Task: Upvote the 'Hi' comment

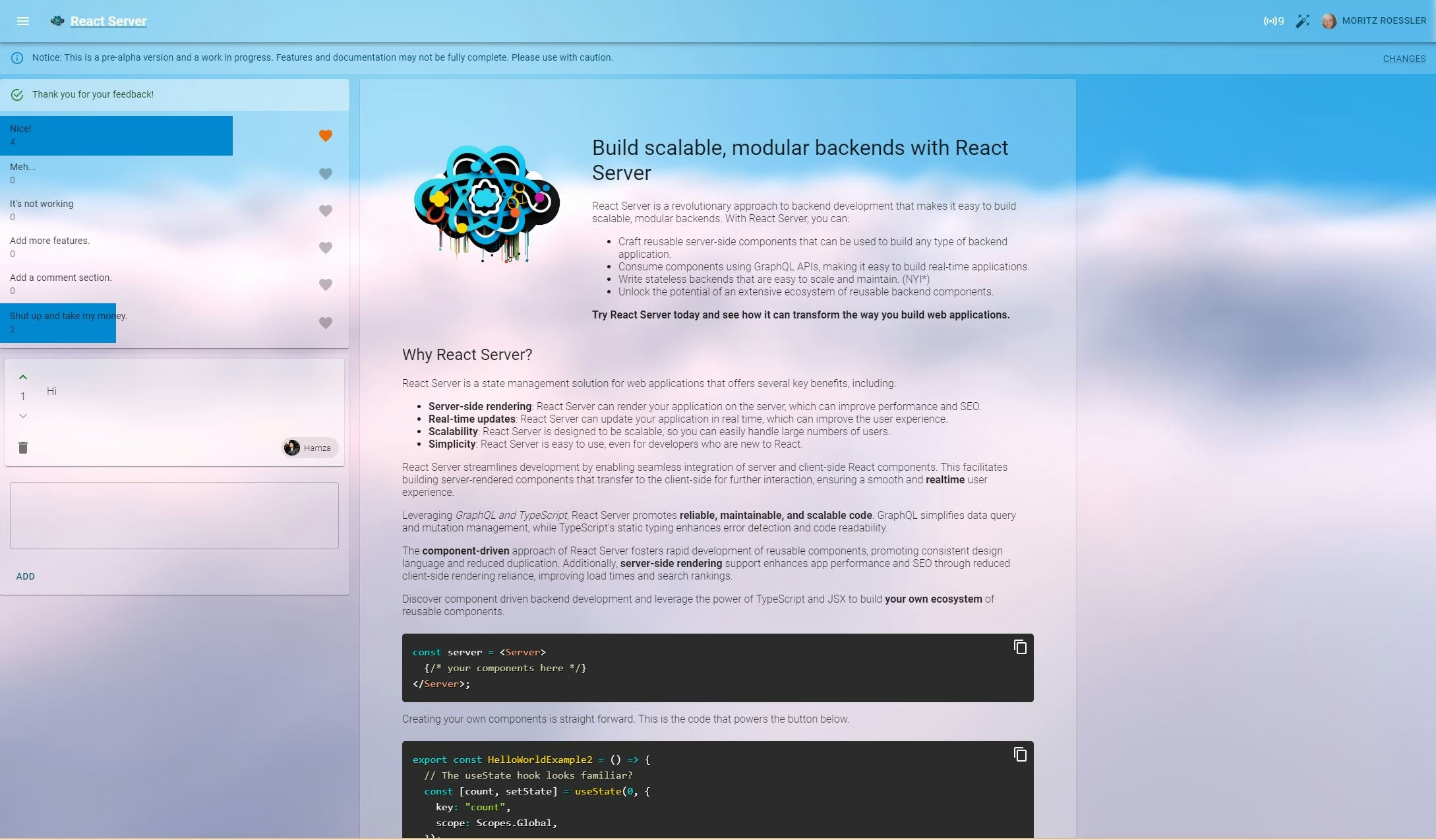Action: click(x=23, y=377)
